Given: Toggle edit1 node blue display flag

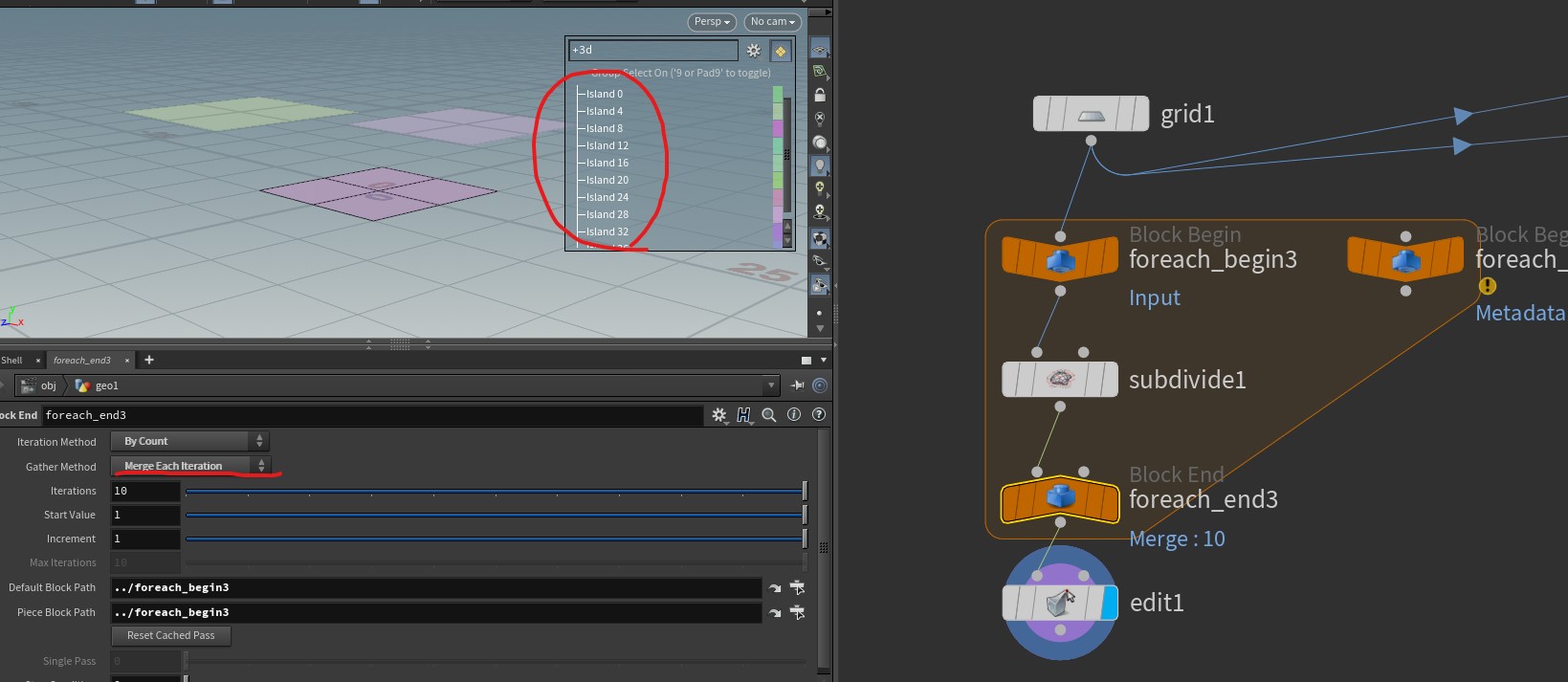Looking at the screenshot, I should pyautogui.click(x=1110, y=603).
